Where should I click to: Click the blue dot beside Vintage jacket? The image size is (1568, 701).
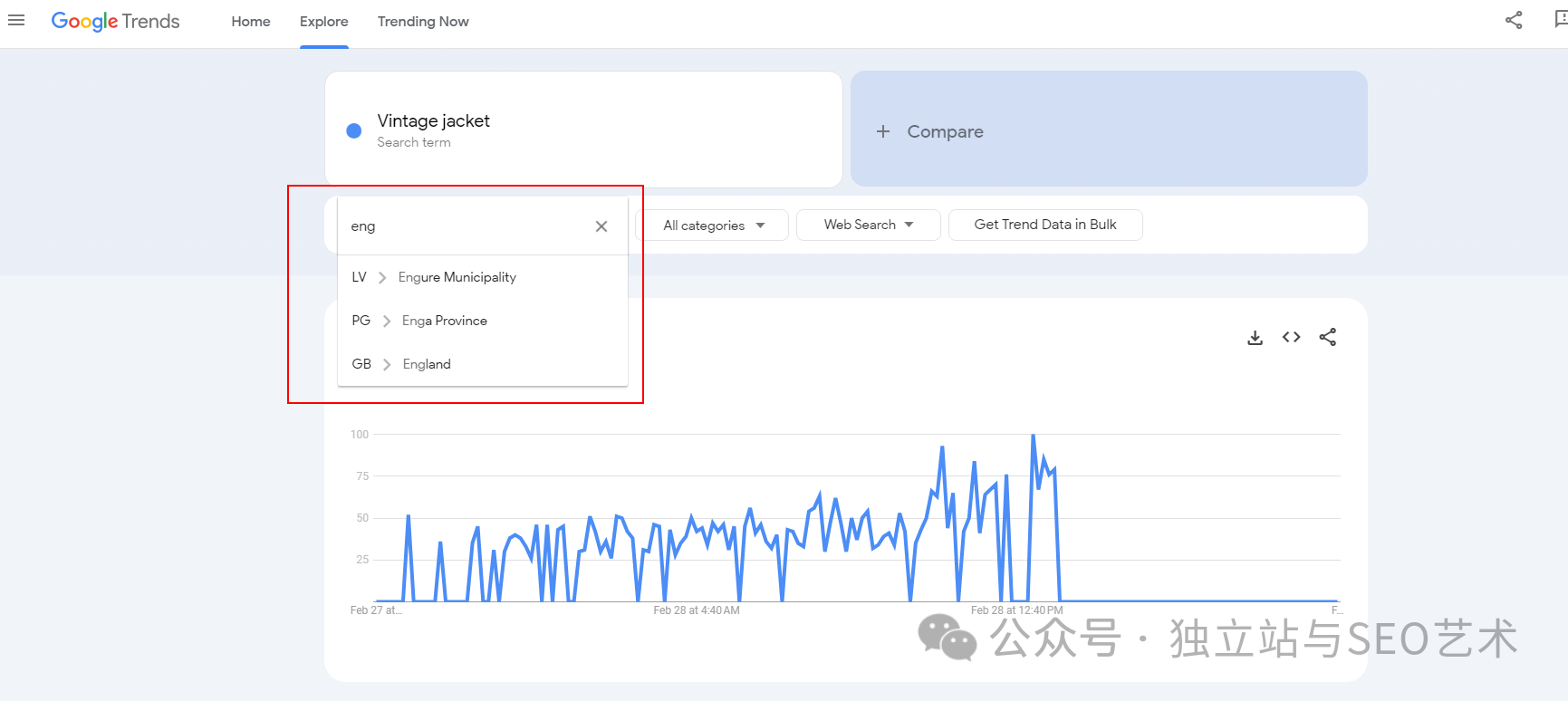coord(354,130)
